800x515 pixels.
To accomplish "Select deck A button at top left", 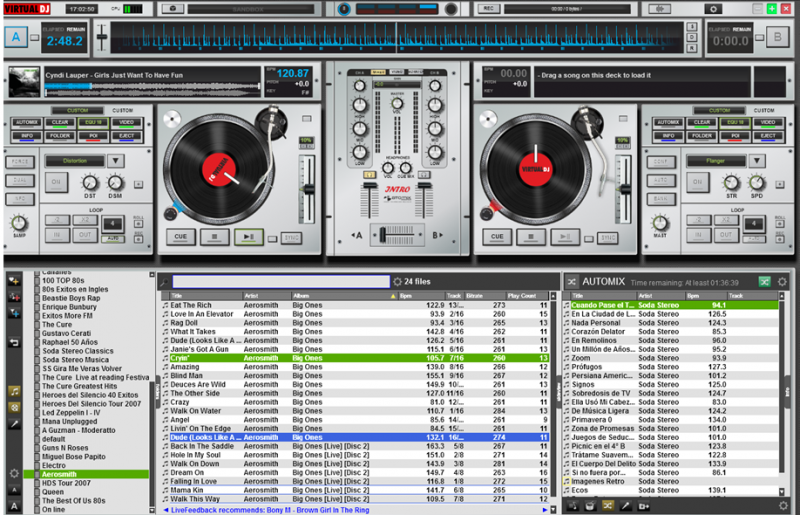I will click(x=16, y=37).
